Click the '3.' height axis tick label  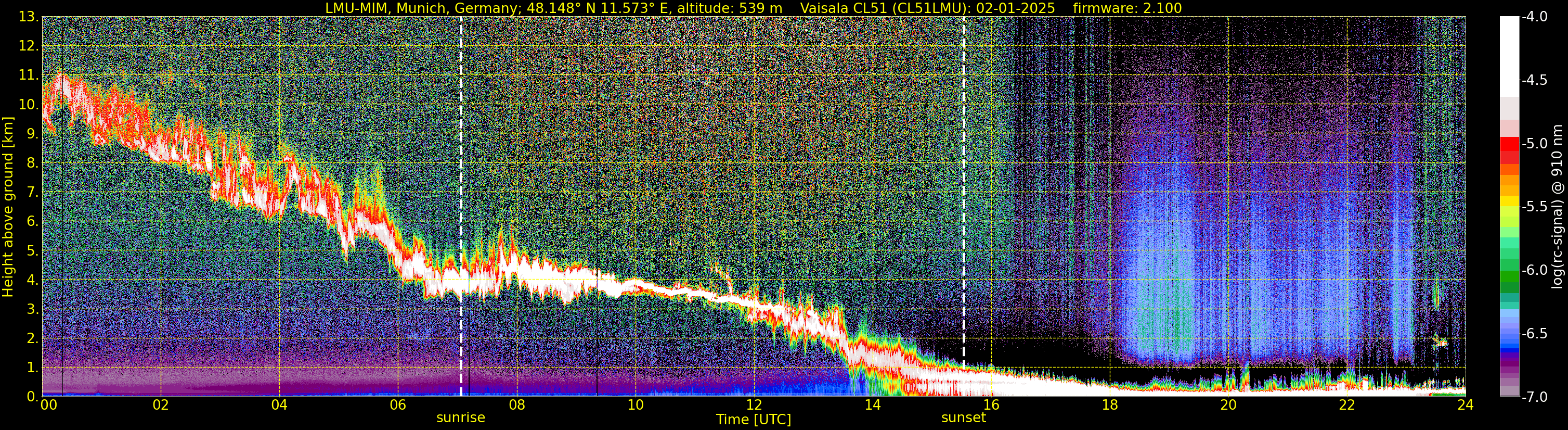click(x=33, y=309)
